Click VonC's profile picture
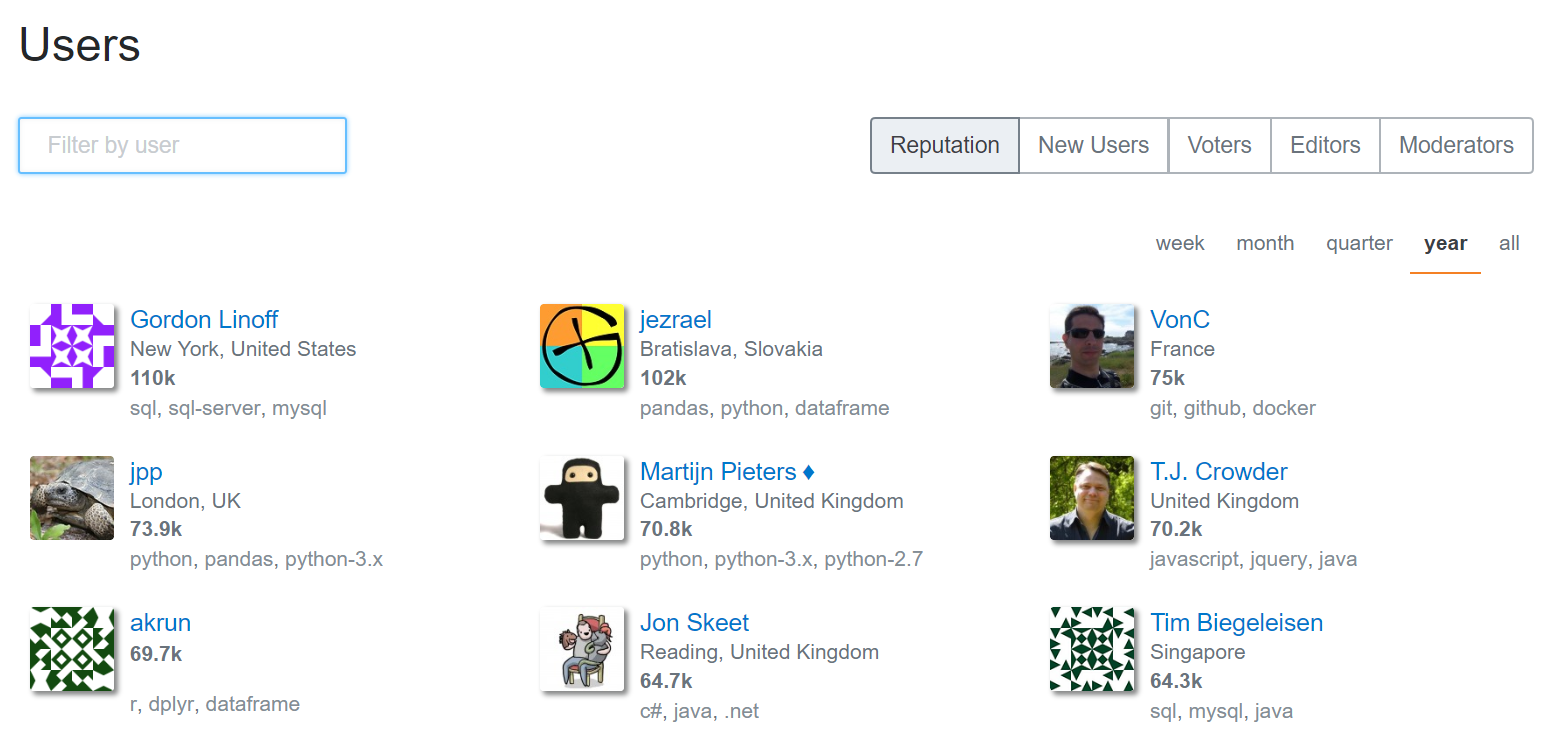The height and width of the screenshot is (741, 1564). [1092, 346]
